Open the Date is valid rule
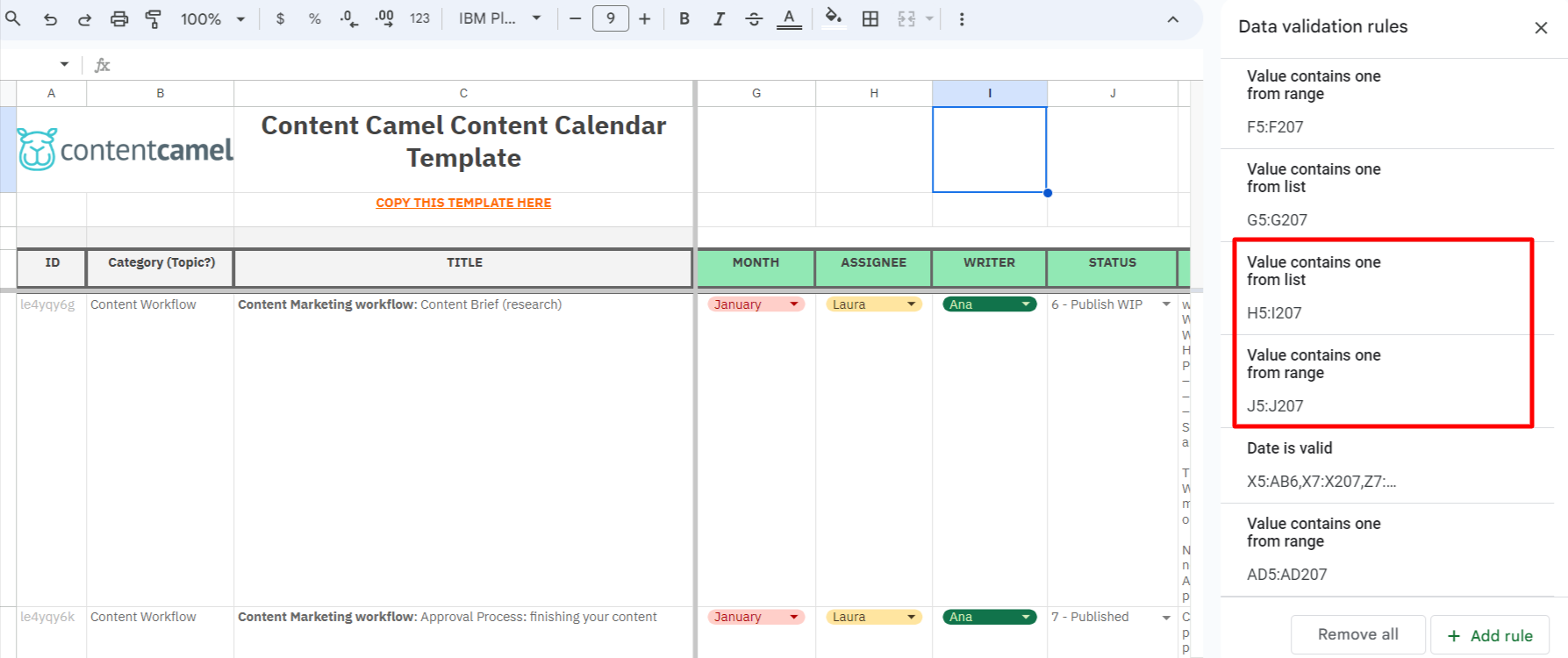This screenshot has height=658, width=1568. (1387, 465)
